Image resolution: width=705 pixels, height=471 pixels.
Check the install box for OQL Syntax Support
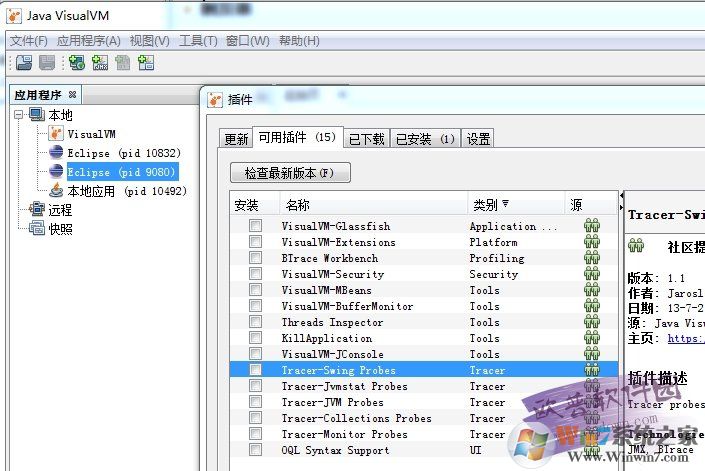pos(255,450)
